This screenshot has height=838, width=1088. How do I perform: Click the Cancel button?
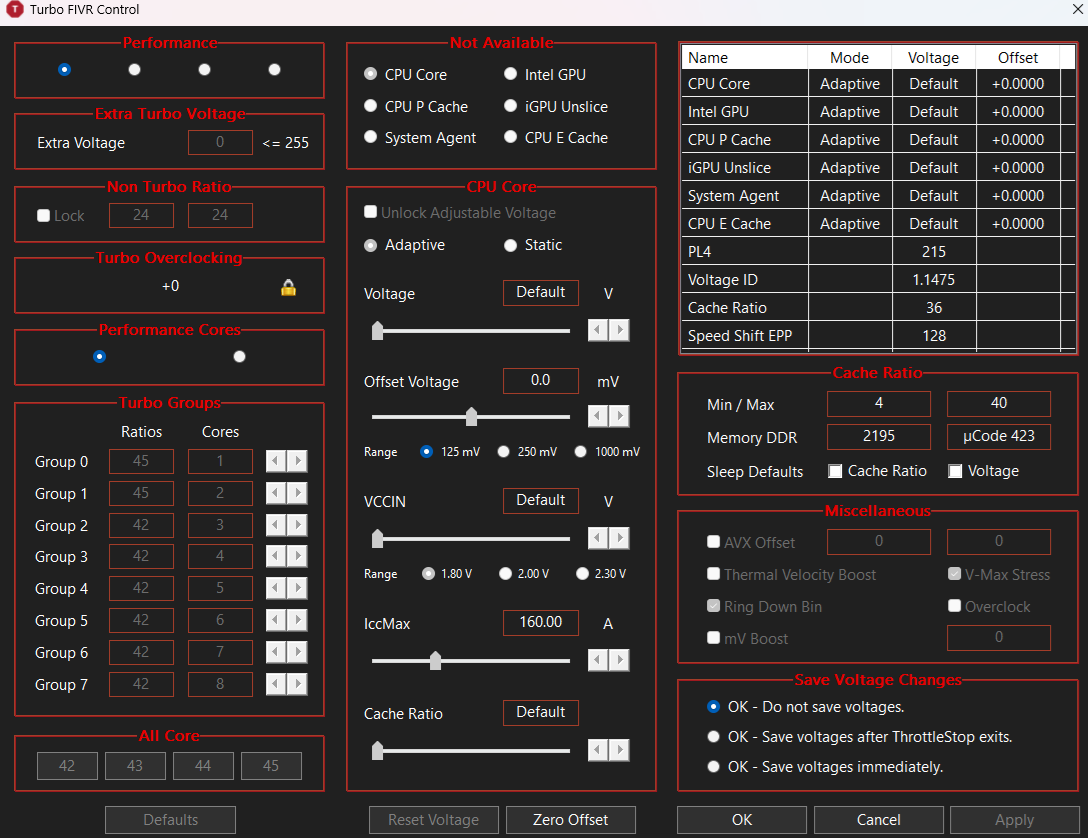coord(878,820)
